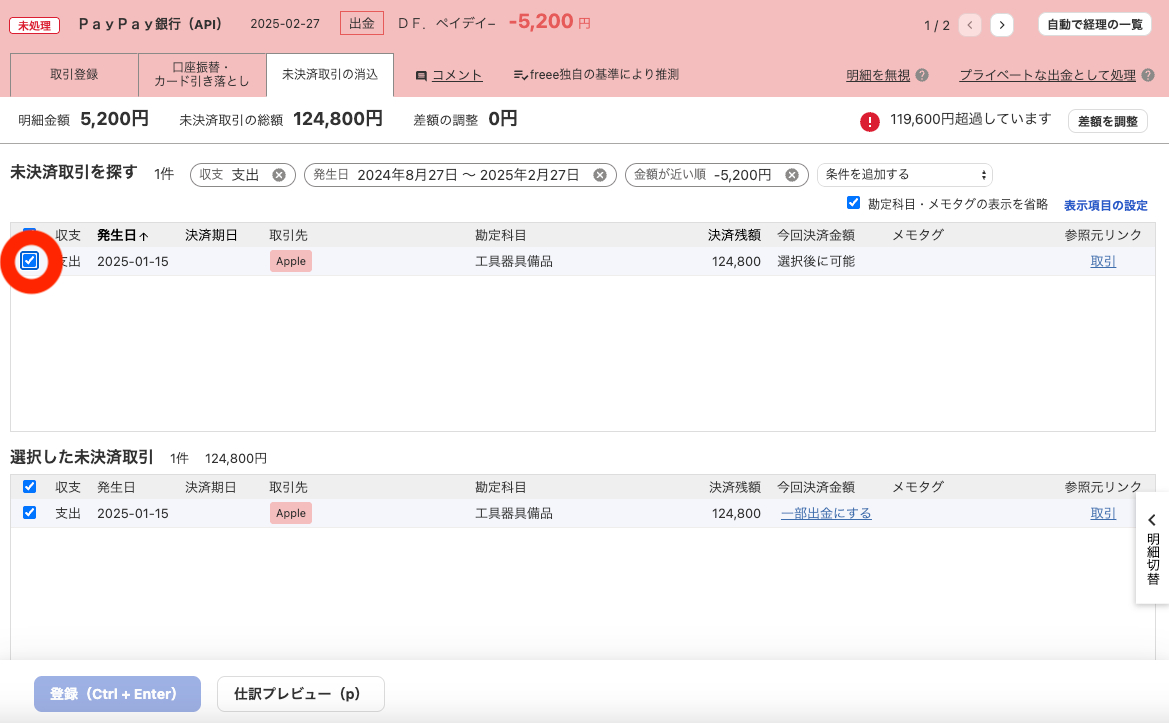
Task: Open the 条件を追加する dropdown
Action: click(x=905, y=174)
